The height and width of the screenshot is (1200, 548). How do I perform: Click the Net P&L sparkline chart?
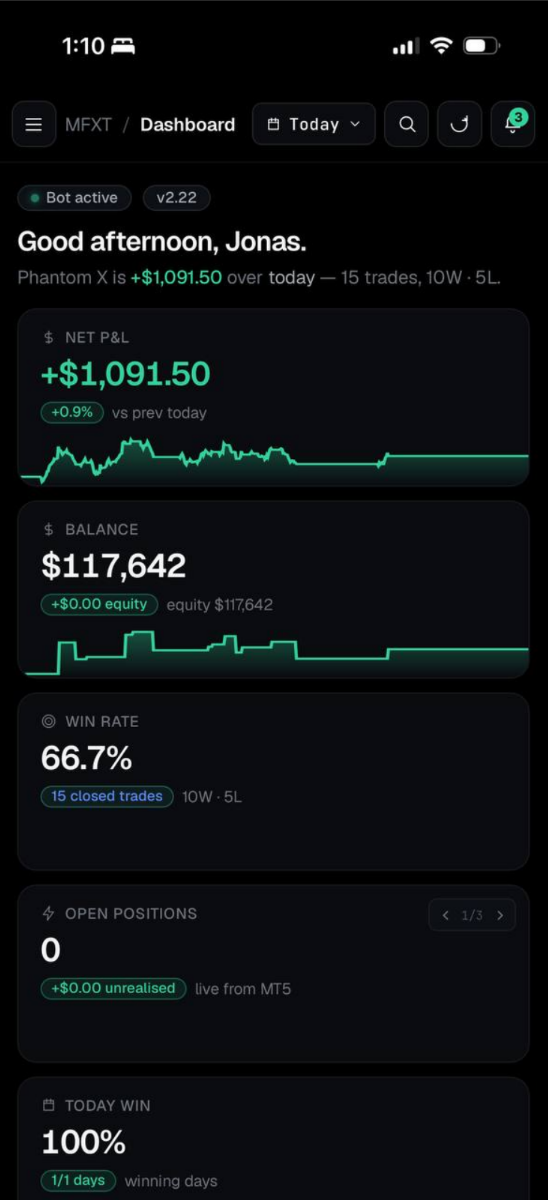273,460
